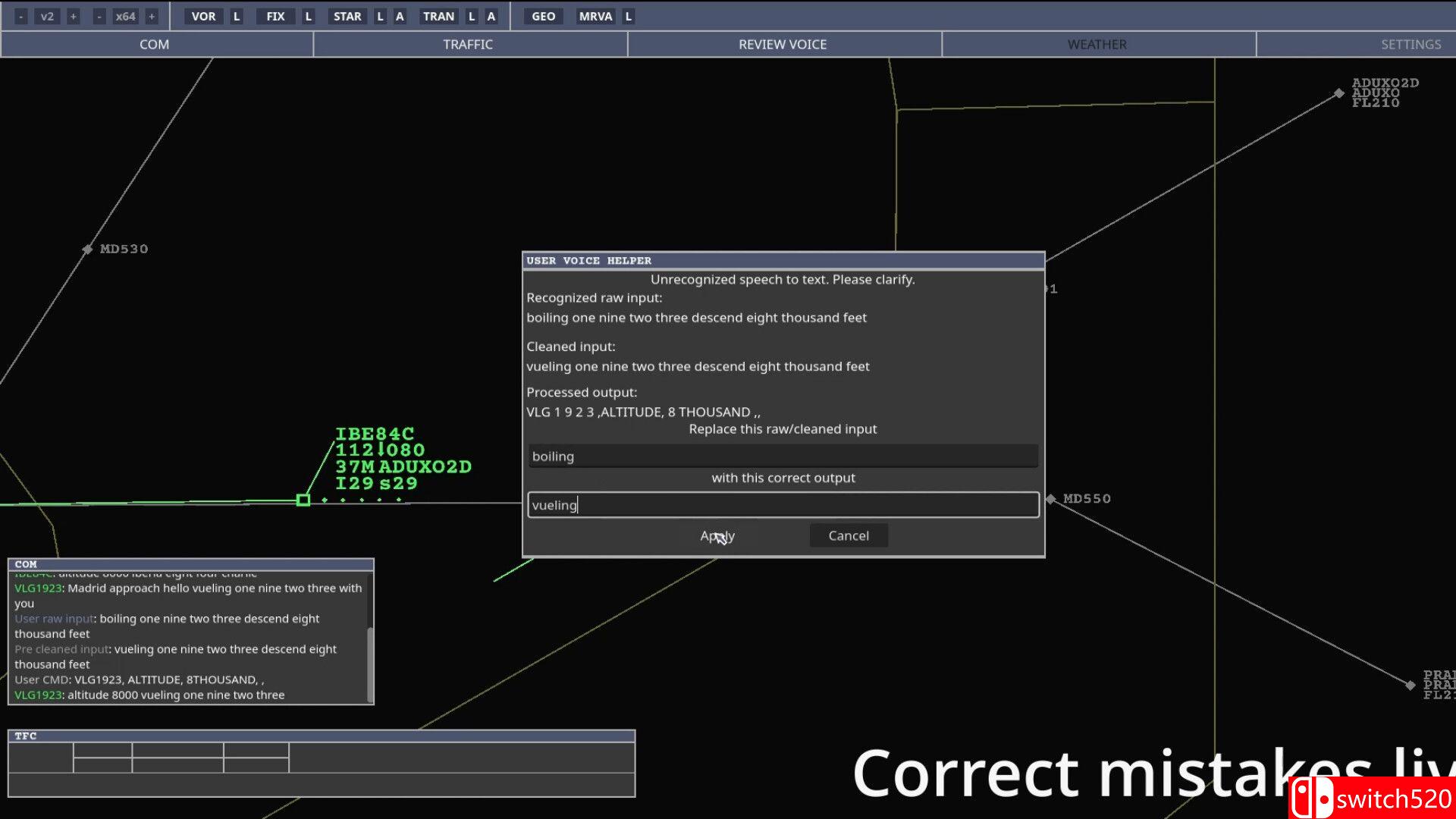
Task: Toggle the MRVA display button
Action: (595, 16)
